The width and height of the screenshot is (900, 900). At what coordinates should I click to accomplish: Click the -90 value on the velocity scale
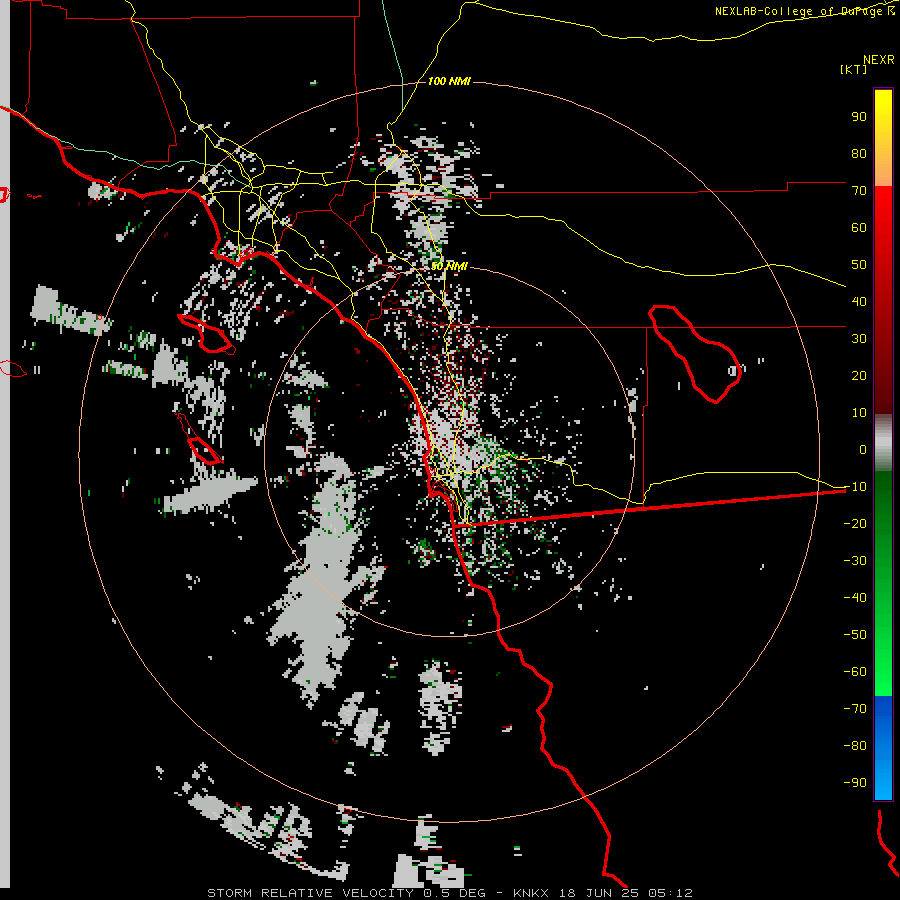coord(855,783)
